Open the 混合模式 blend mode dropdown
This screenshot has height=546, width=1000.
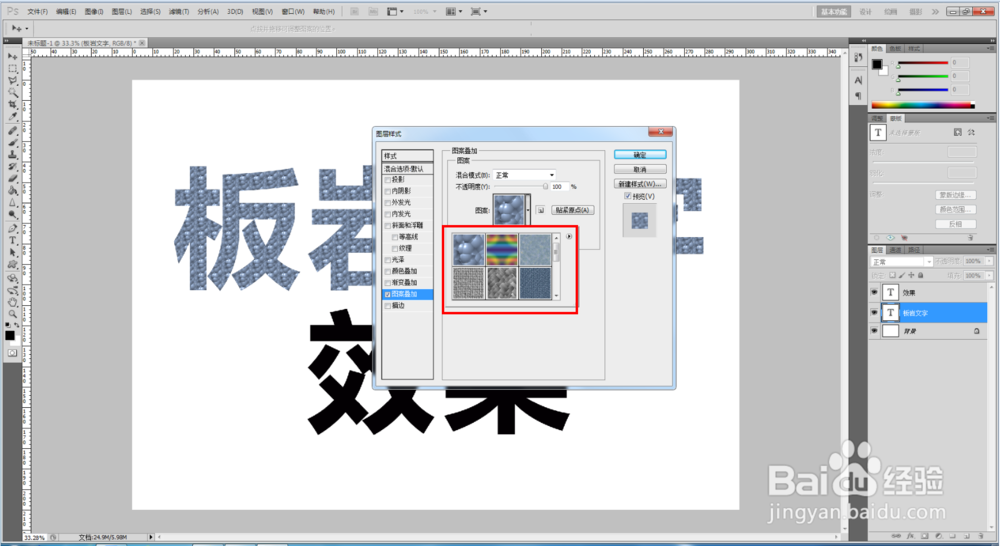pos(524,175)
